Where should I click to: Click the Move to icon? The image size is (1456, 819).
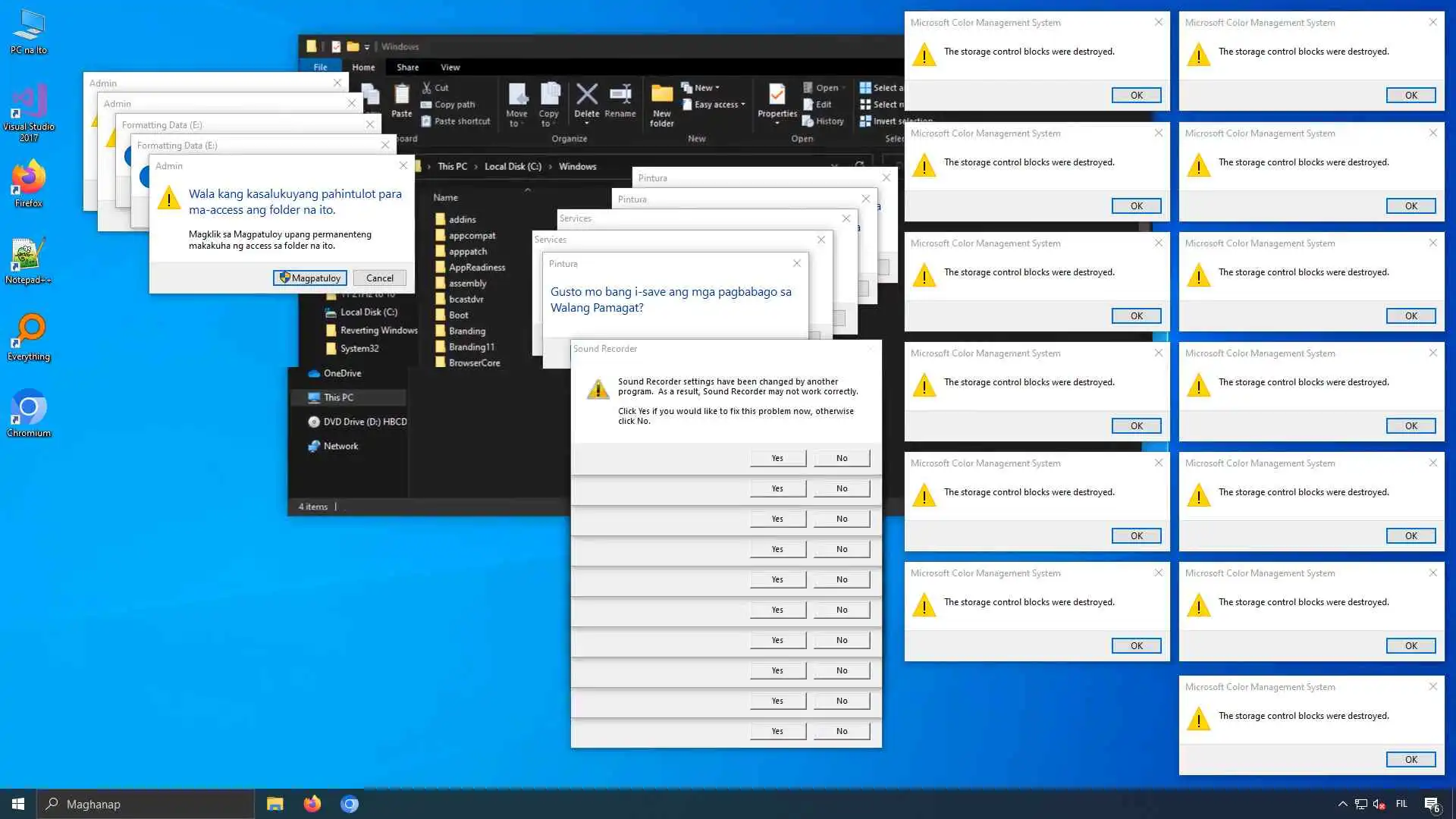tap(517, 96)
